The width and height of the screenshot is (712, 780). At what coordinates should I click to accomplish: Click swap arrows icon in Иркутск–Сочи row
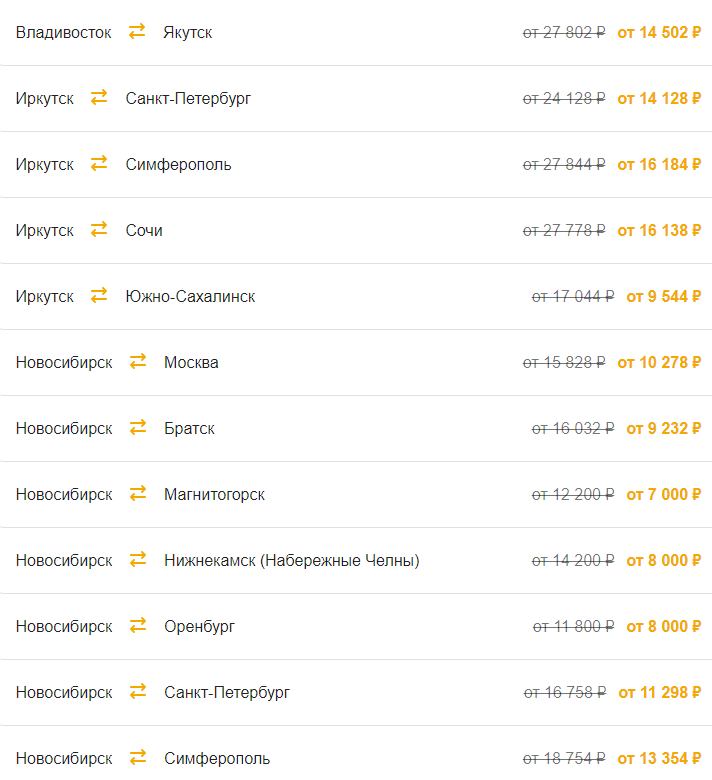[x=99, y=229]
